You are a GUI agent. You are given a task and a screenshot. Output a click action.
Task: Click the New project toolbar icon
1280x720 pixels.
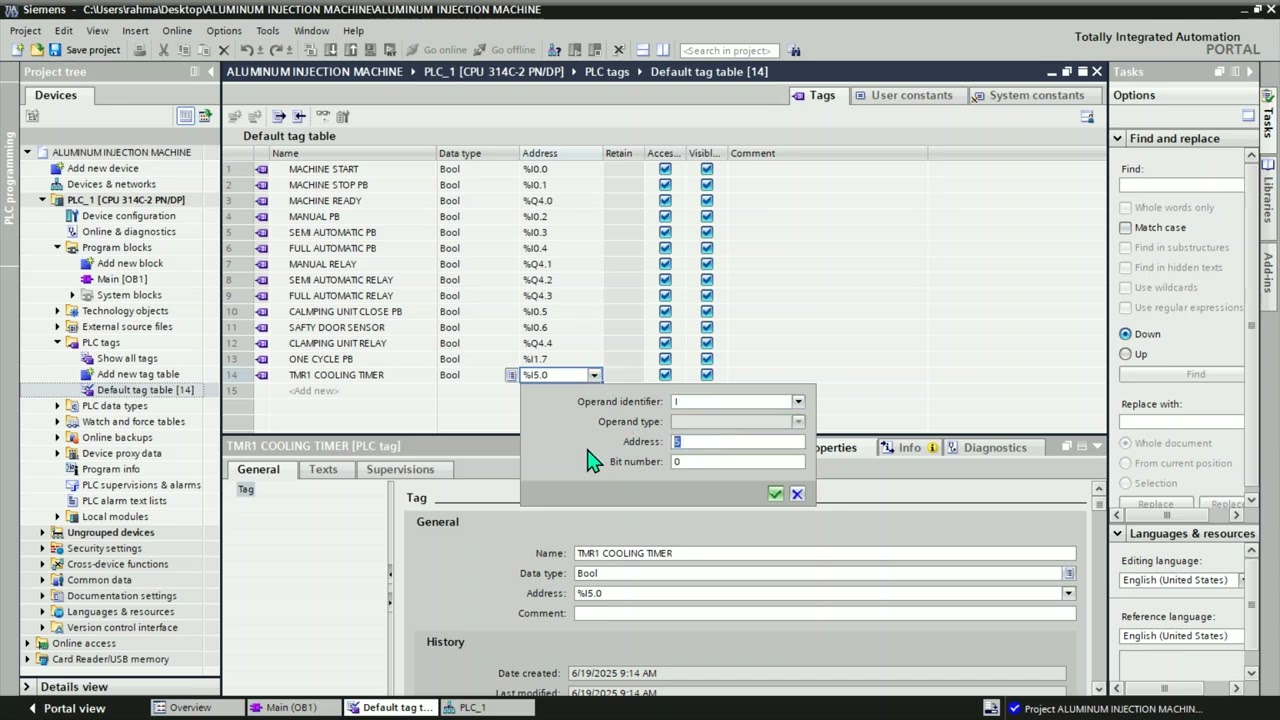coord(18,50)
